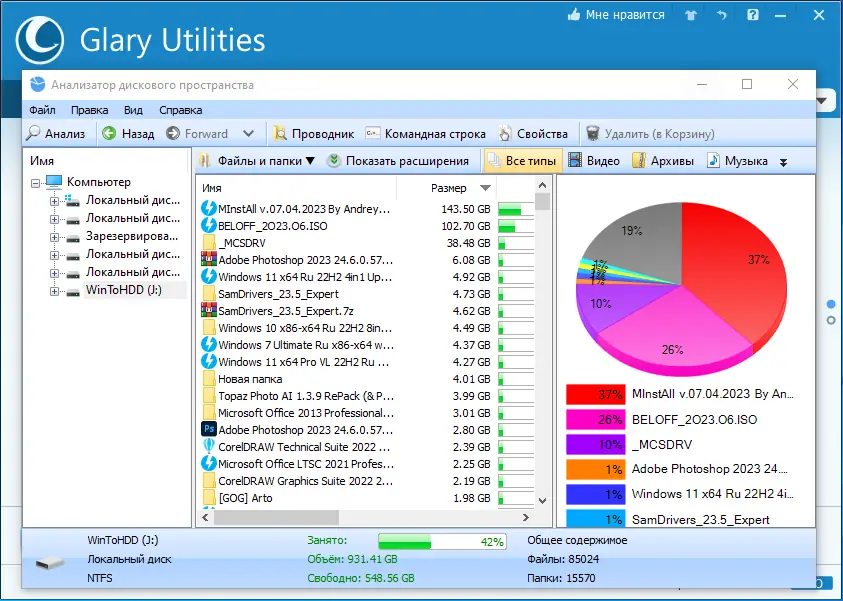Click Windows 7 Ultimate Ru file icon
843x601 pixels.
coord(209,345)
